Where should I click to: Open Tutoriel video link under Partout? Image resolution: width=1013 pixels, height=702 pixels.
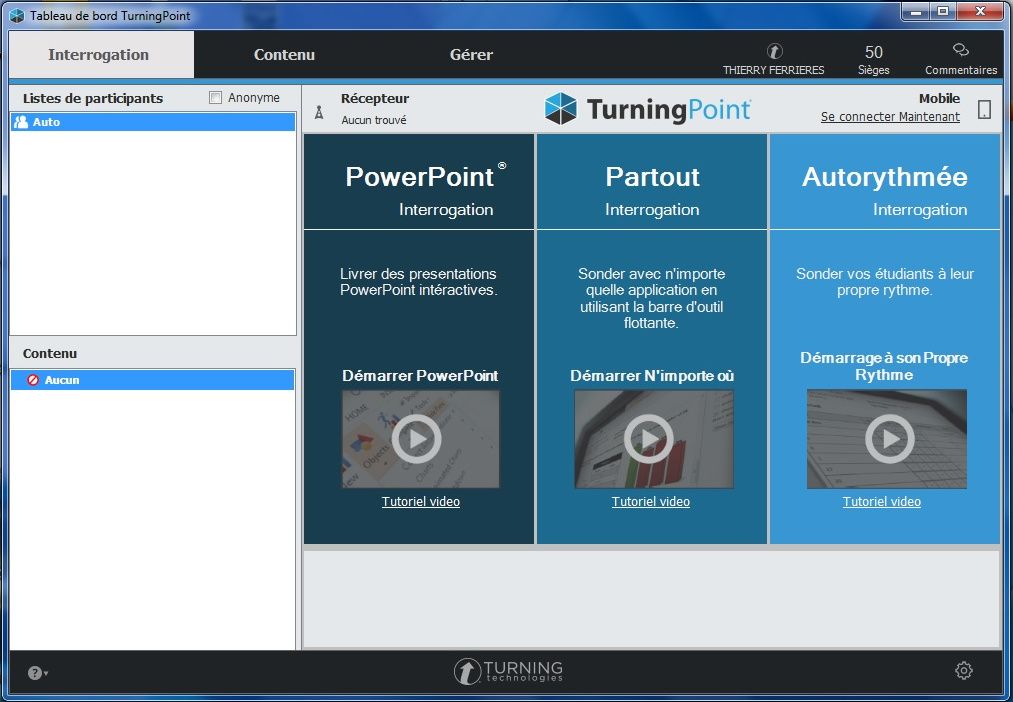click(651, 502)
